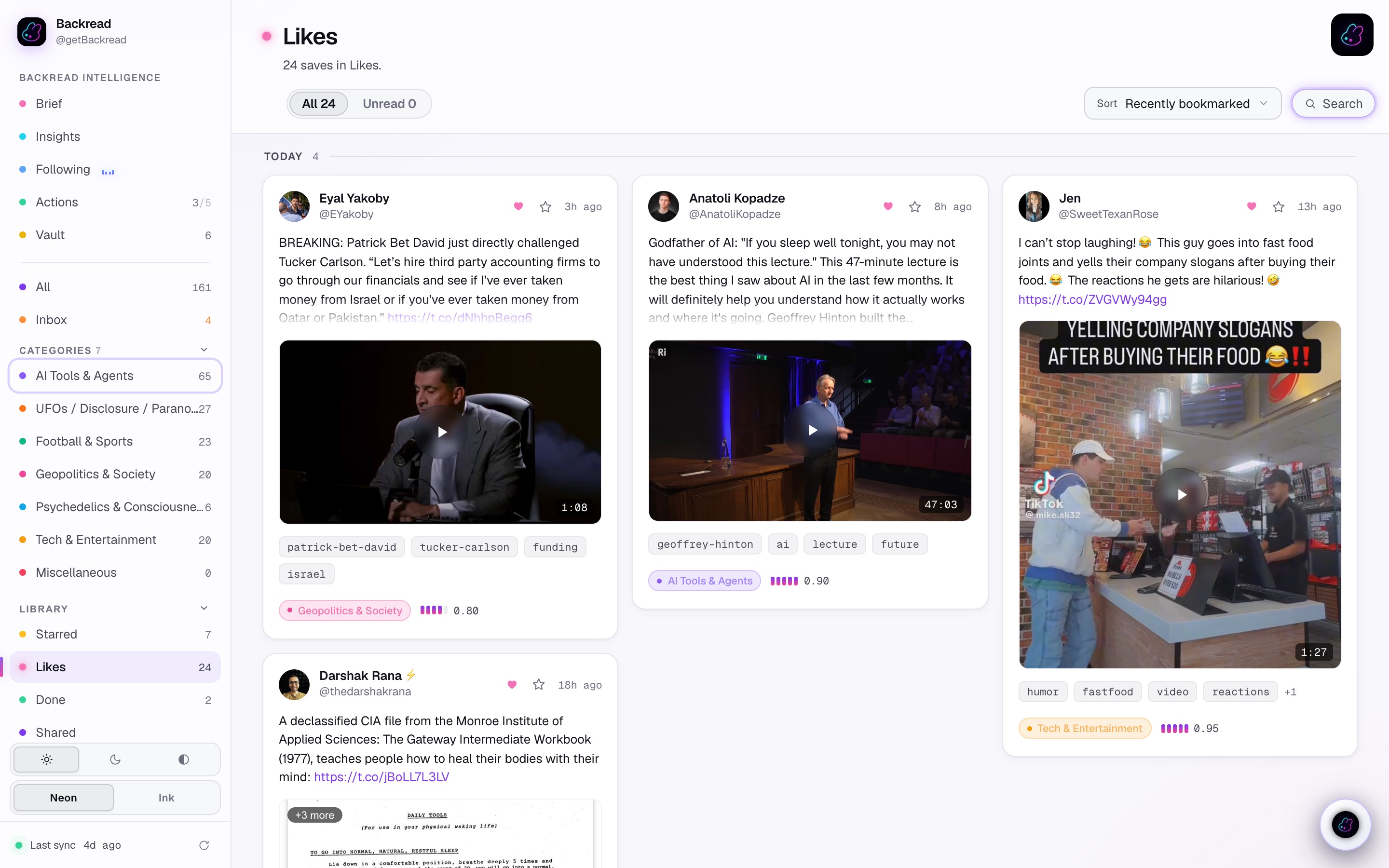The width and height of the screenshot is (1389, 868).
Task: Open Brief in sidebar
Action: pos(115,103)
